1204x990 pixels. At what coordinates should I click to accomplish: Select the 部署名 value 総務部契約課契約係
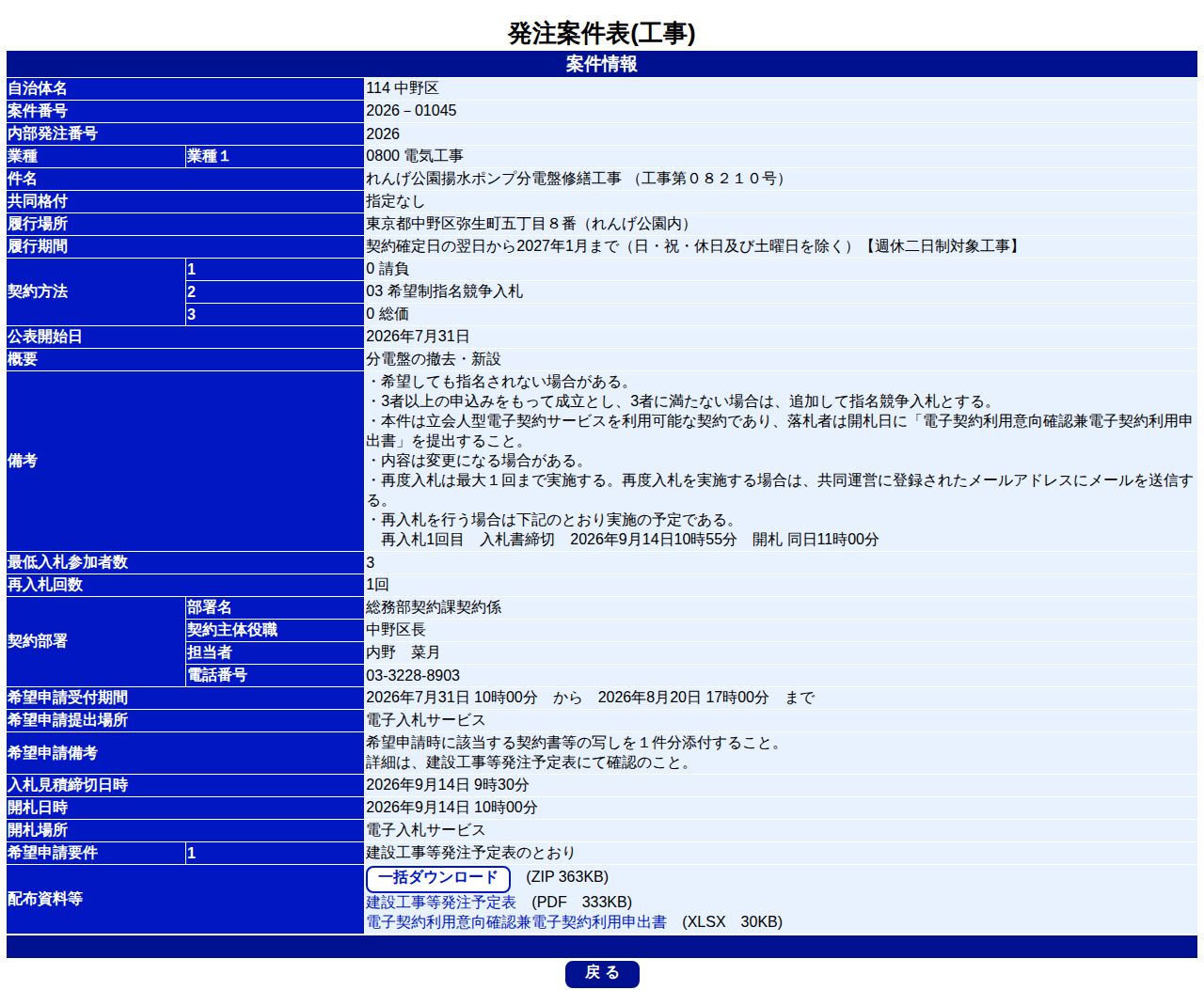[x=434, y=607]
